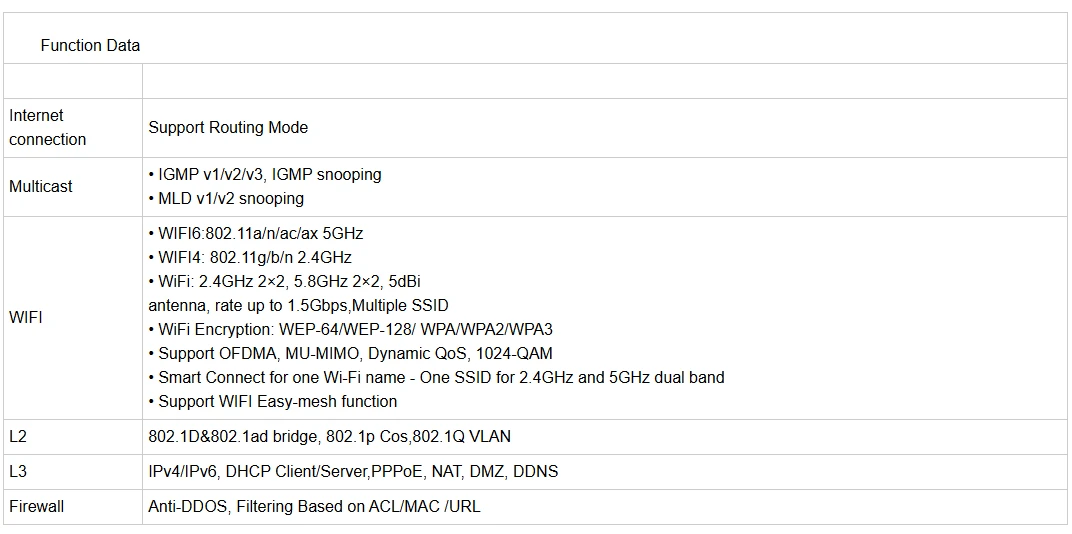Select the L2 row label
This screenshot has height=534, width=1072.
pyautogui.click(x=18, y=437)
